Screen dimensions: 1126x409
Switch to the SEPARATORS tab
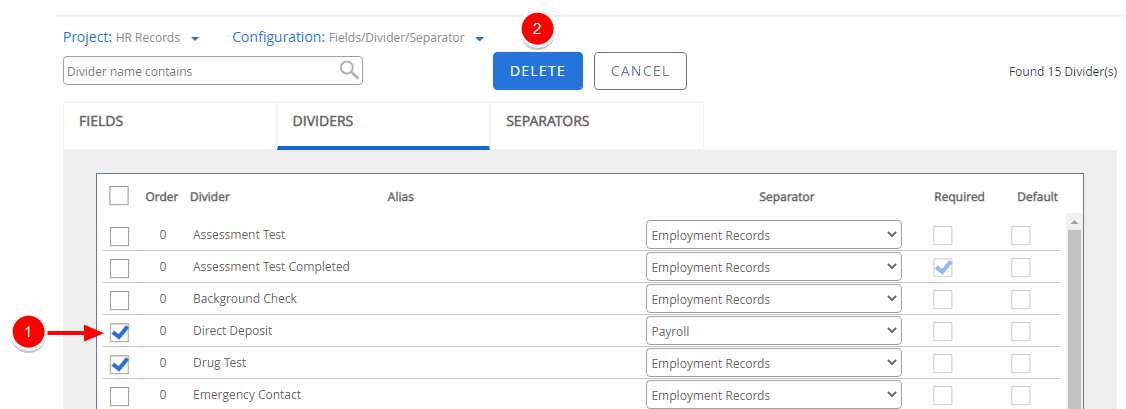click(x=596, y=122)
